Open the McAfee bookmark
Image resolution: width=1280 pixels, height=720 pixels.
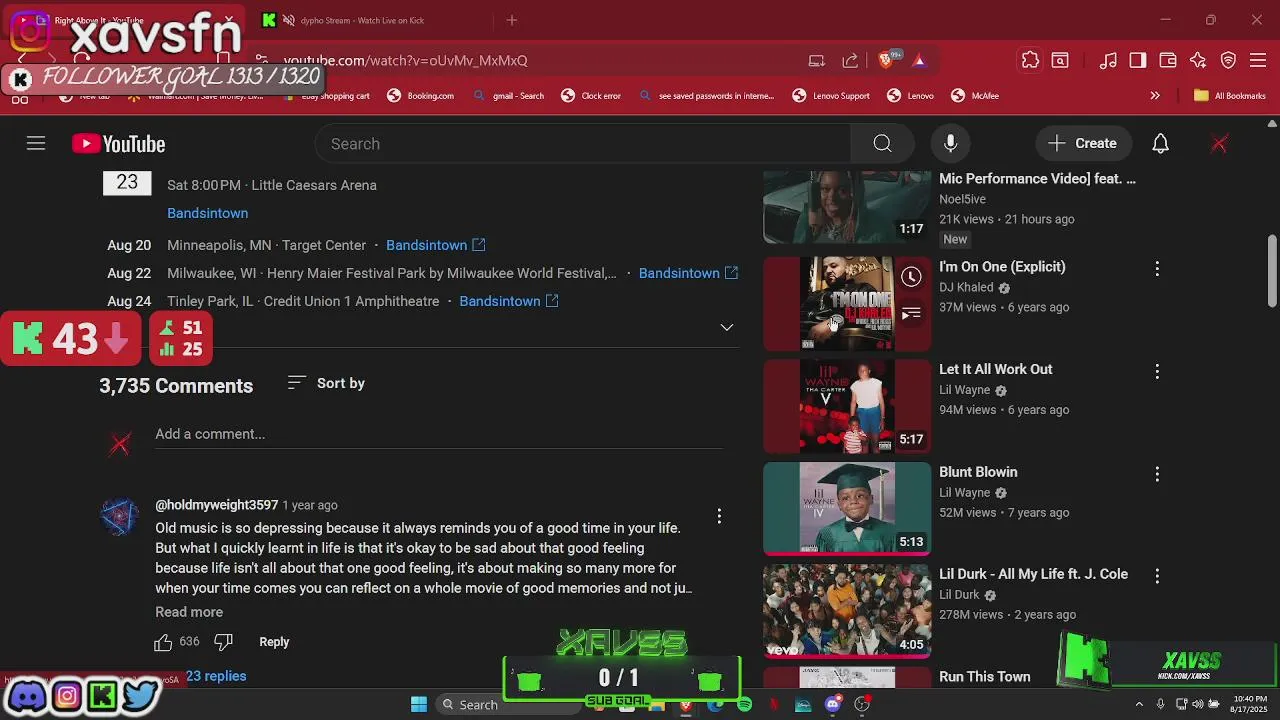click(975, 96)
